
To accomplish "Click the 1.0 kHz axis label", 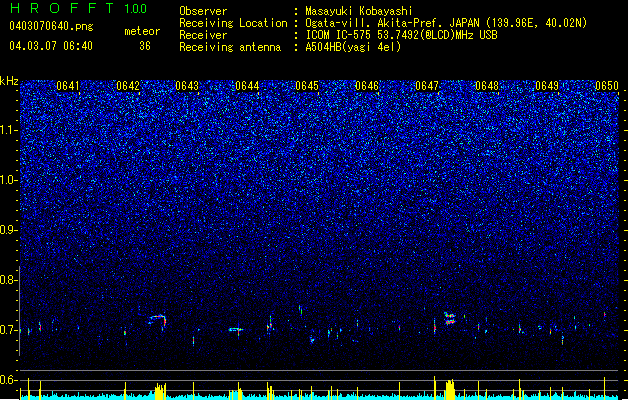I will (x=9, y=180).
